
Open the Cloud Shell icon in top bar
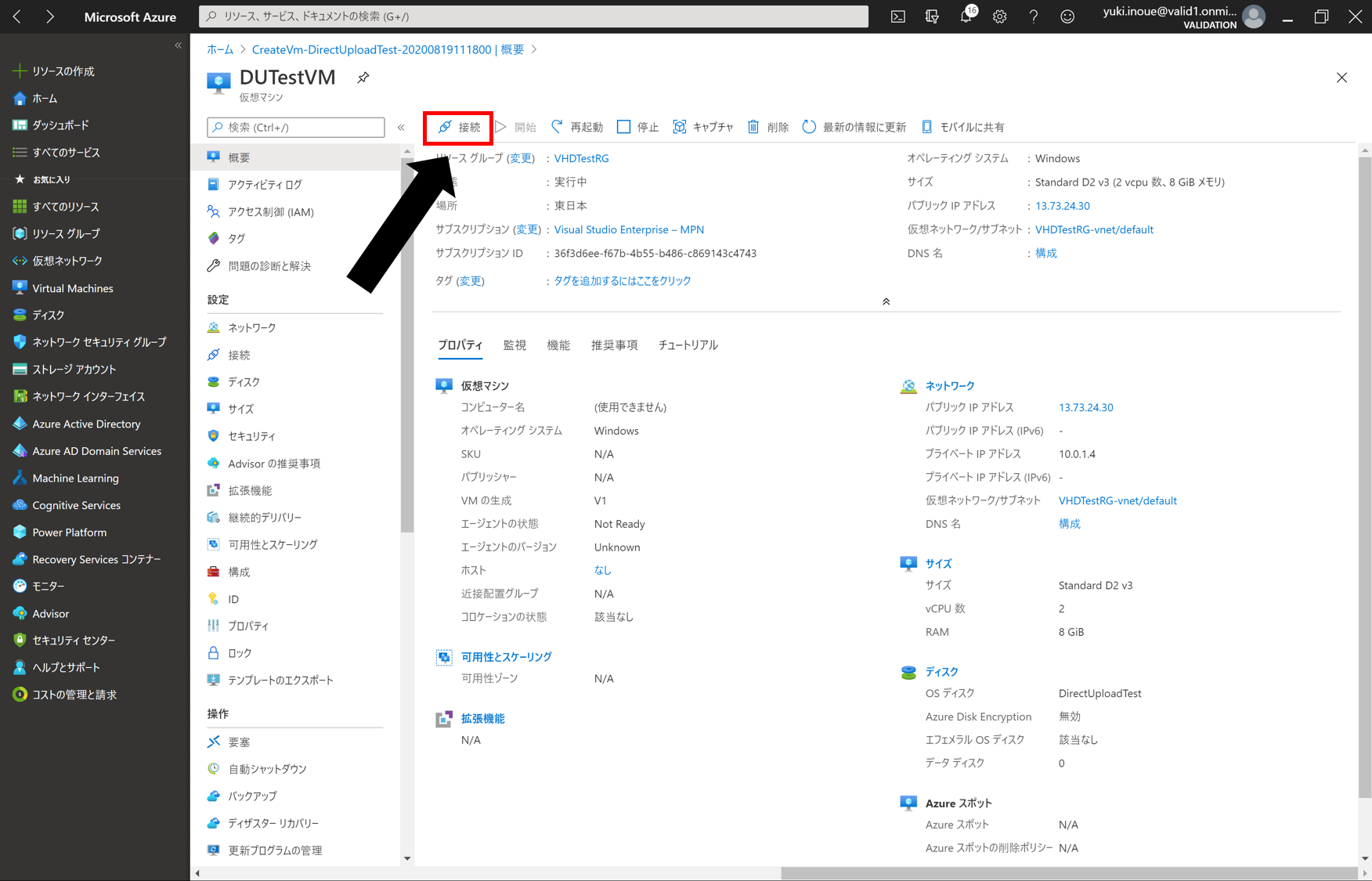898,16
